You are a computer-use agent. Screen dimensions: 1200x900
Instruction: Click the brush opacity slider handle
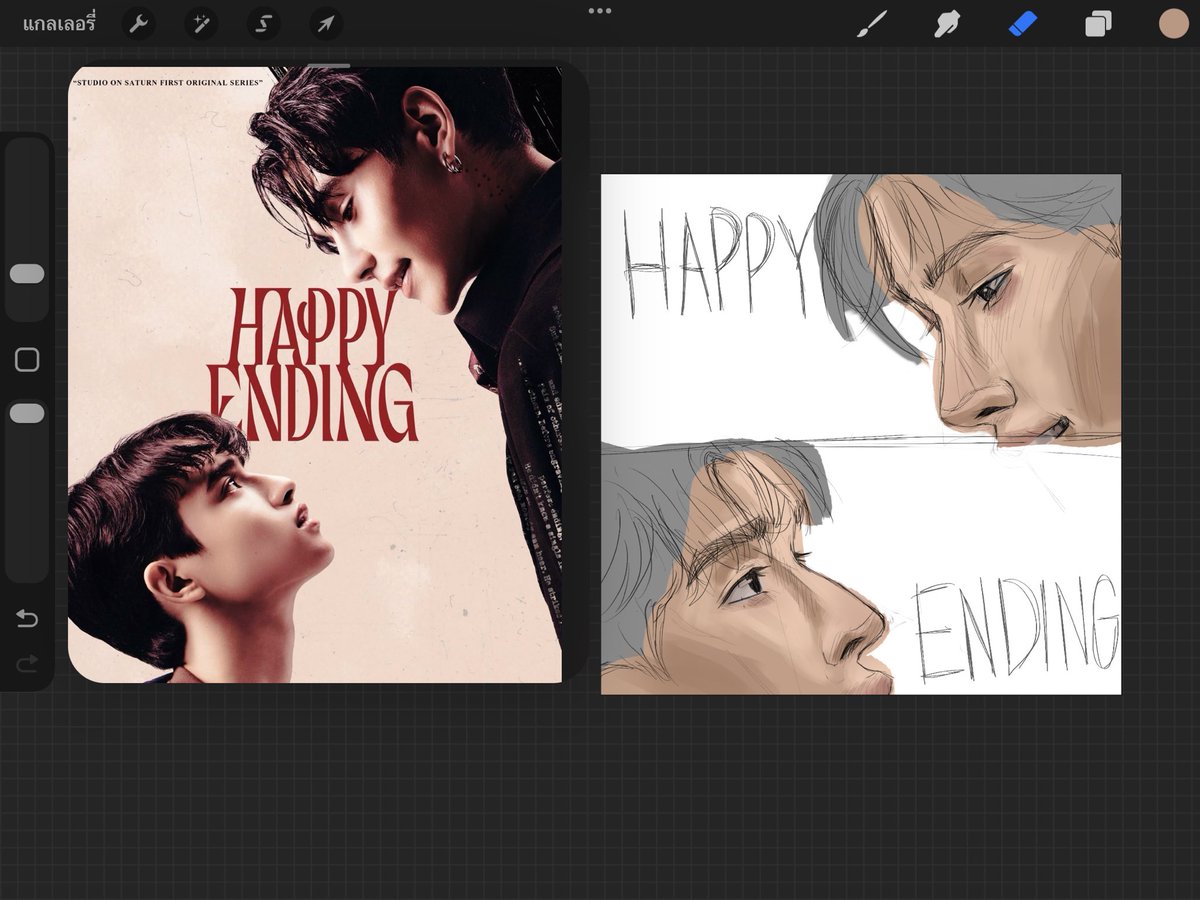coord(27,413)
